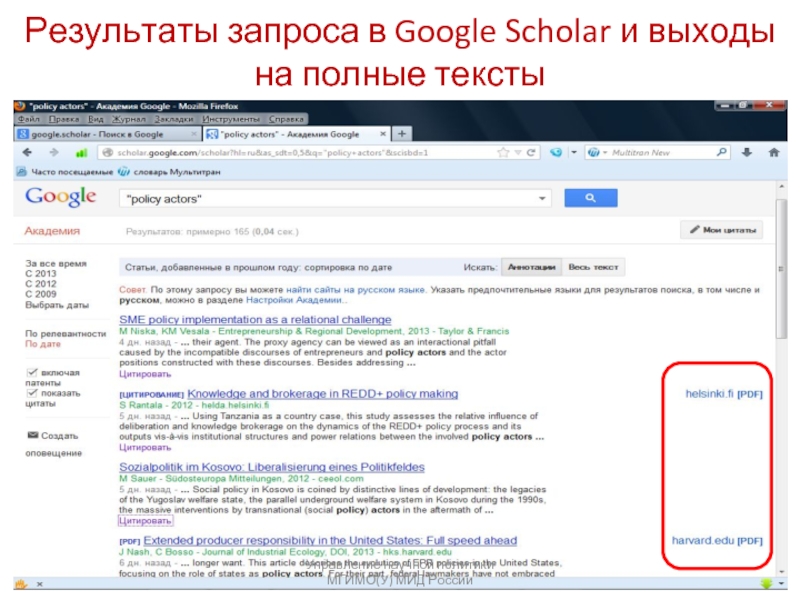800x600 pixels.
Task: Open the URL bar history dropdown arrow
Action: 518,152
